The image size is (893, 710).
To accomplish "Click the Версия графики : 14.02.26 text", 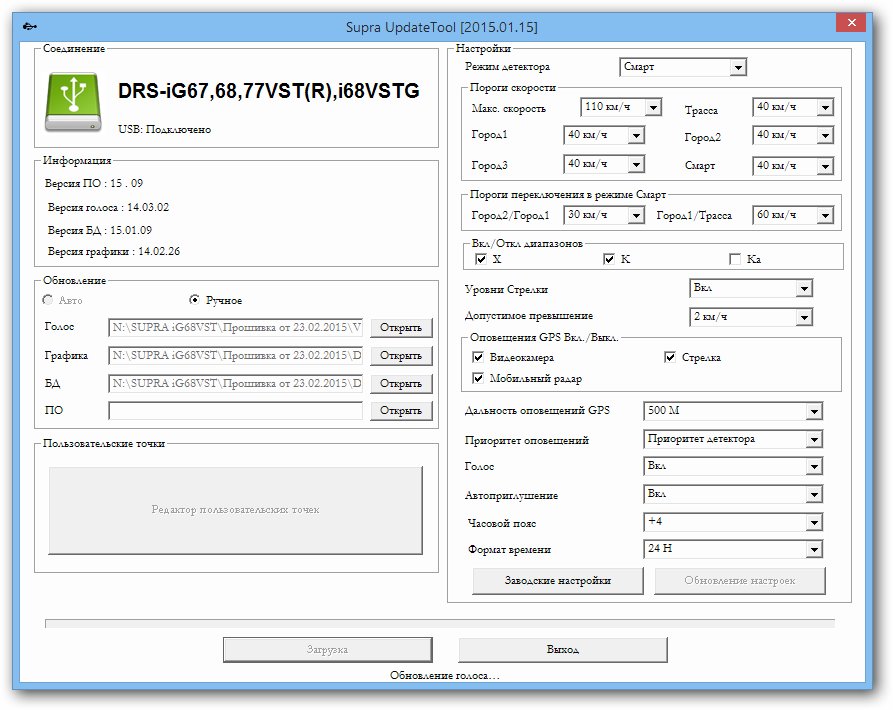I will (x=114, y=252).
